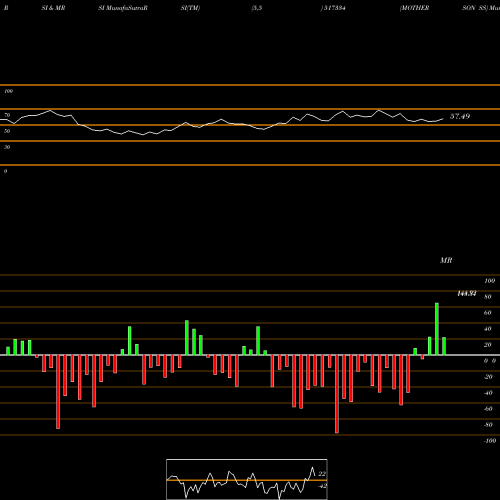The height and width of the screenshot is (500, 500).
Task: Click the MR axis label -40
Action: click(488, 393)
